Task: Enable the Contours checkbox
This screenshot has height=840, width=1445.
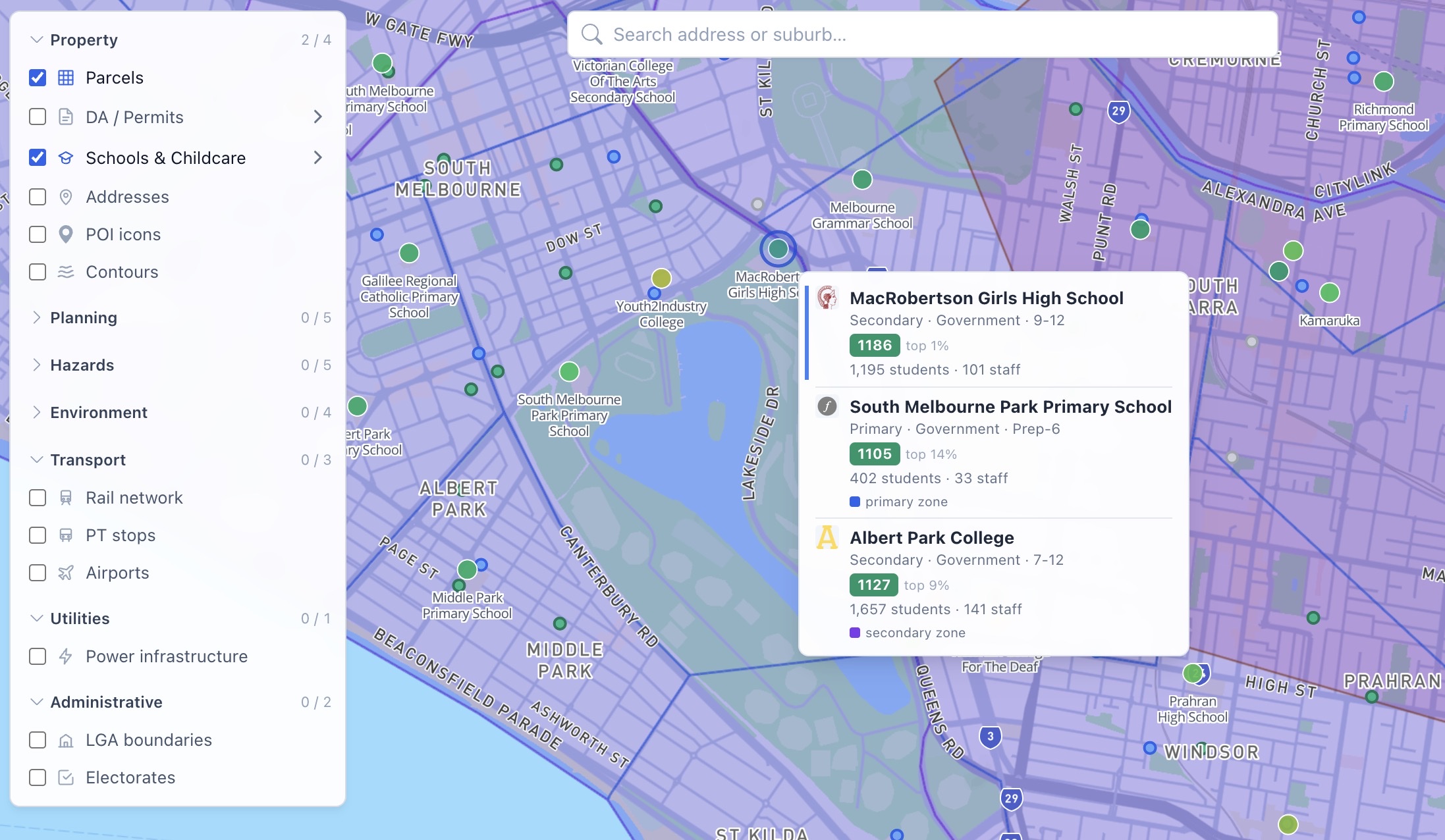Action: (x=38, y=272)
